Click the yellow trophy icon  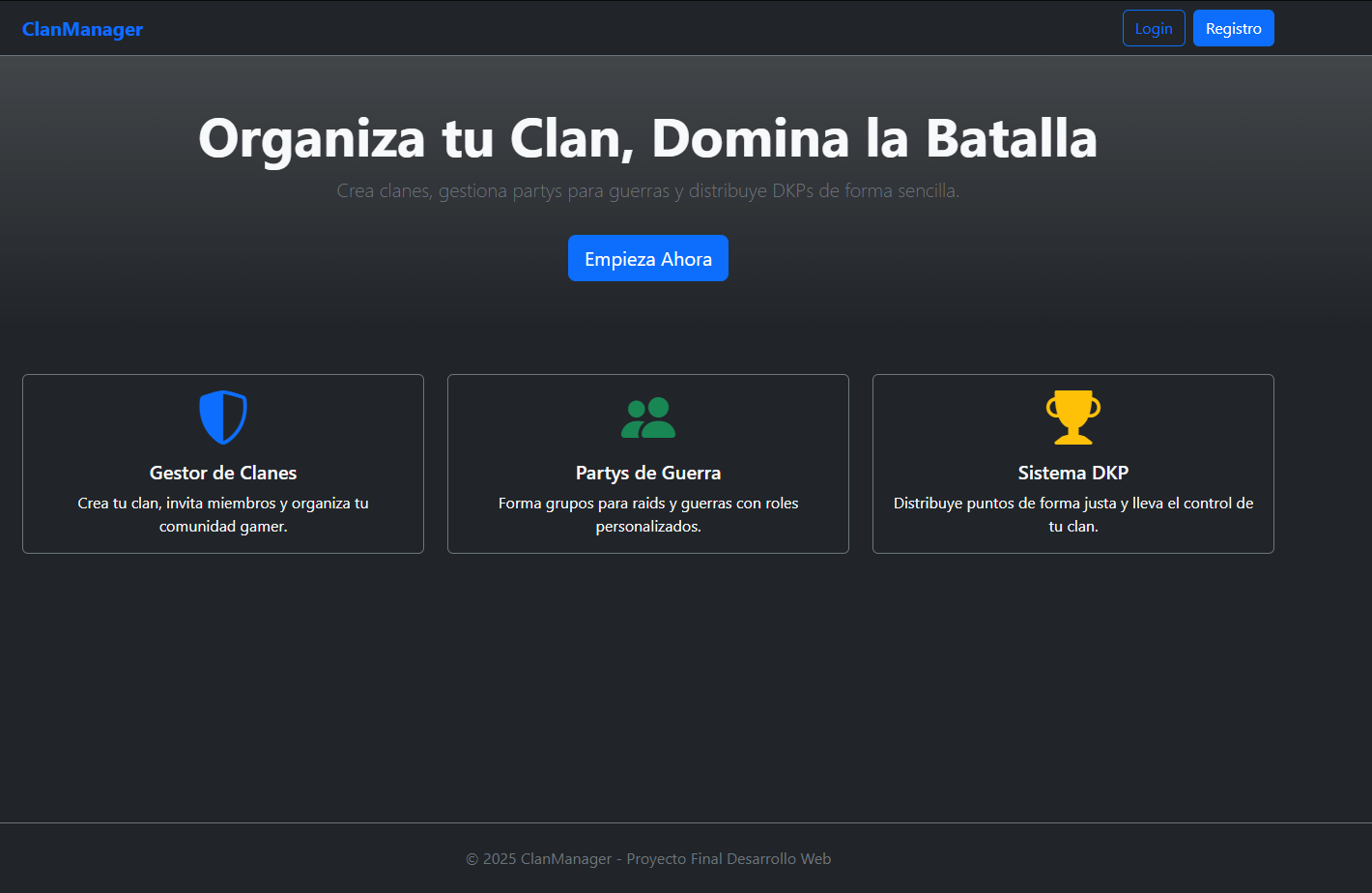tap(1073, 418)
